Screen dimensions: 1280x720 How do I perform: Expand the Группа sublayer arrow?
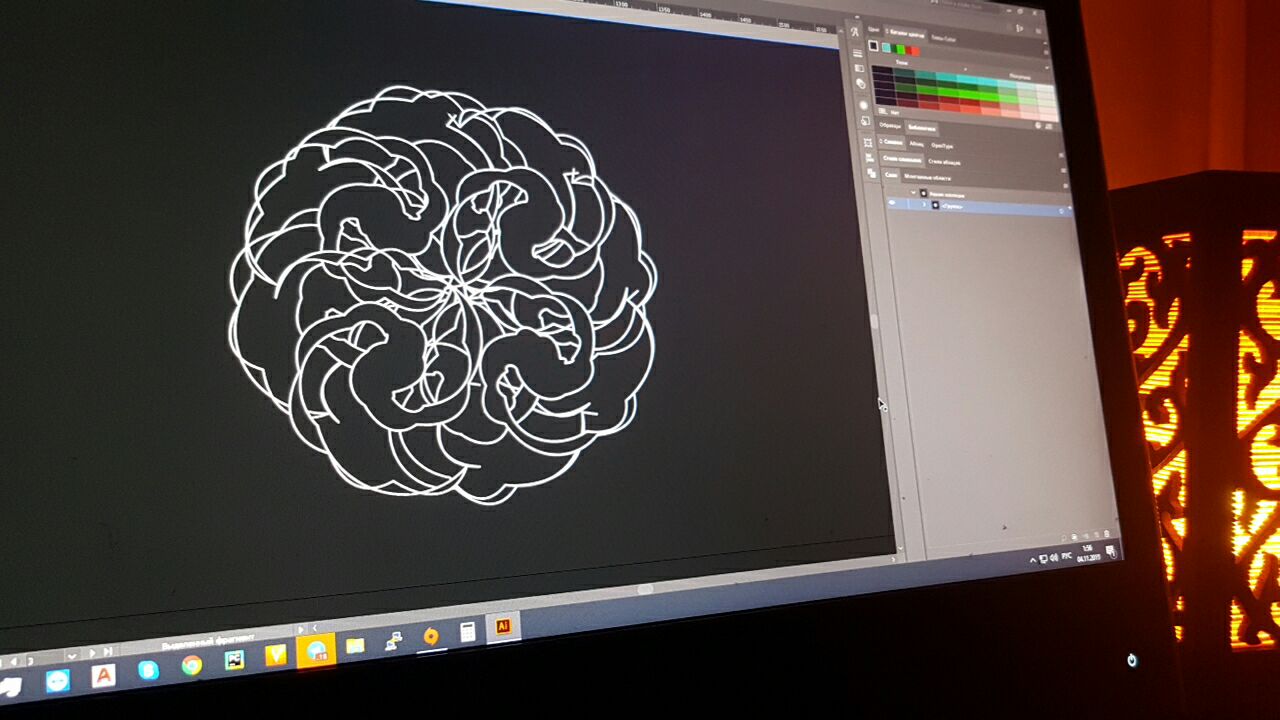(924, 204)
